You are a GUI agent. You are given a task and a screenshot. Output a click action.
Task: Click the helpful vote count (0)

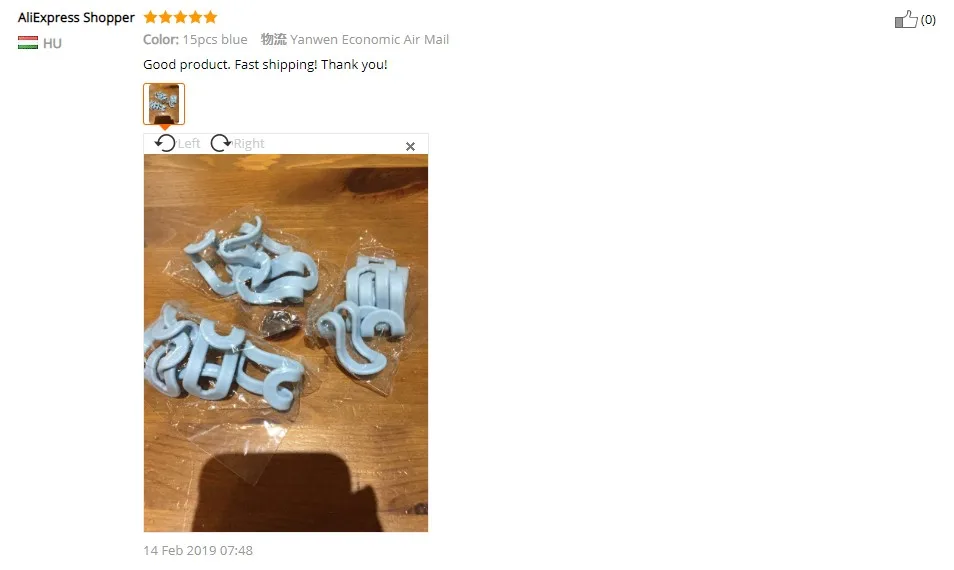tap(928, 20)
